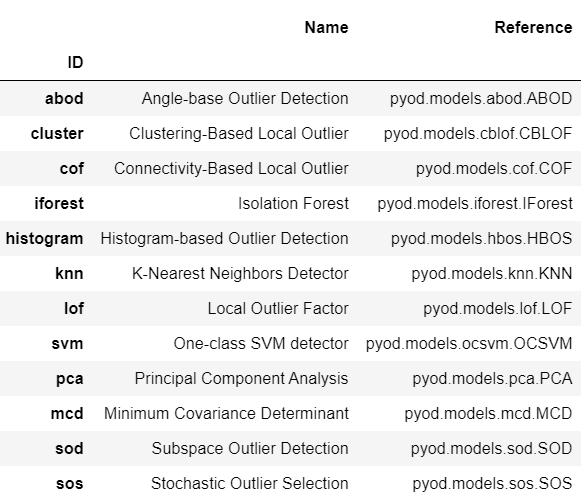Click Stochastic Outlier Selection cell
Screen dimensions: 586x504
[250, 483]
